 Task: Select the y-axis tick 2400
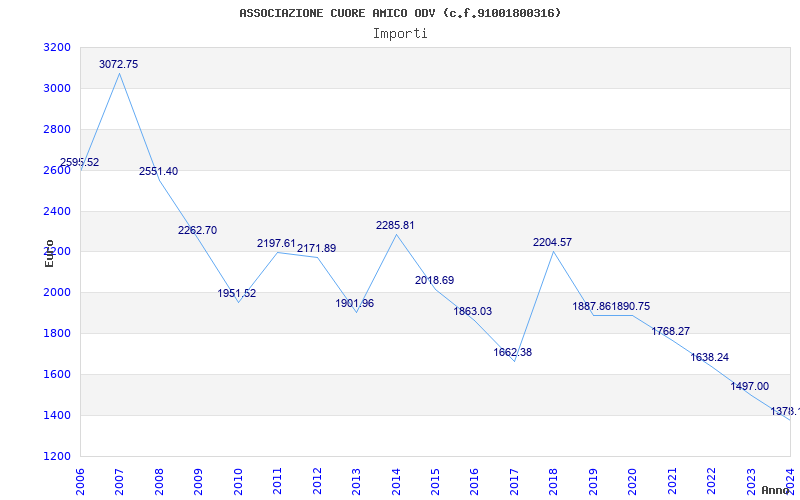coord(57,211)
